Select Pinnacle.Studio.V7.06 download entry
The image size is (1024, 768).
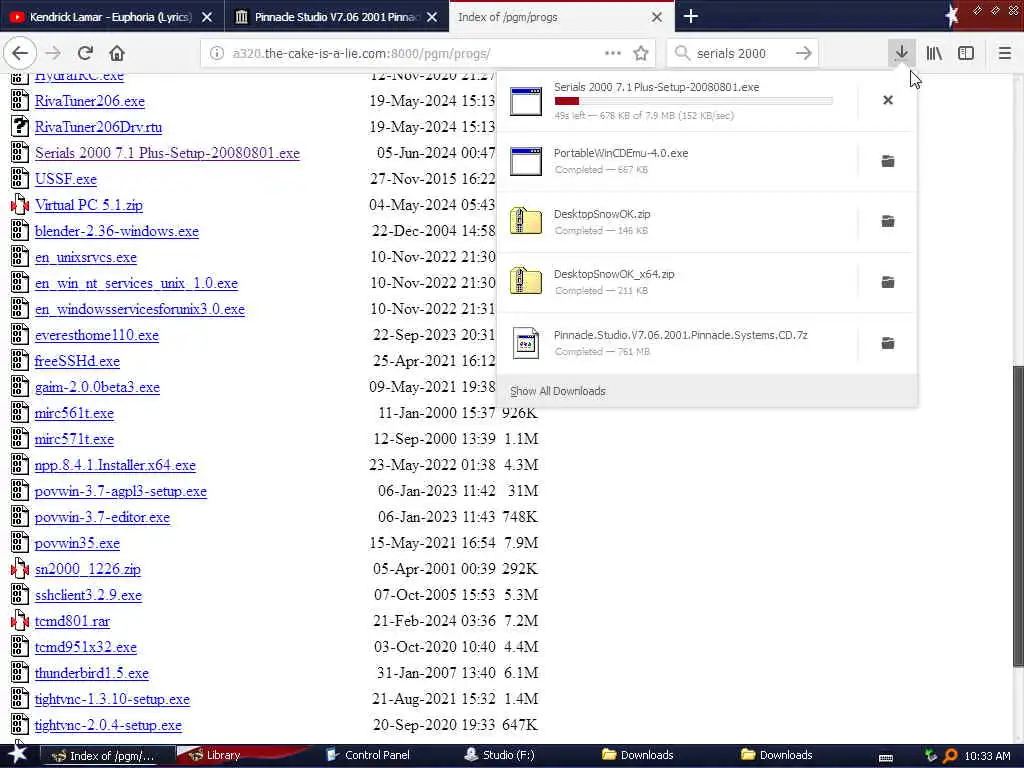tap(678, 343)
